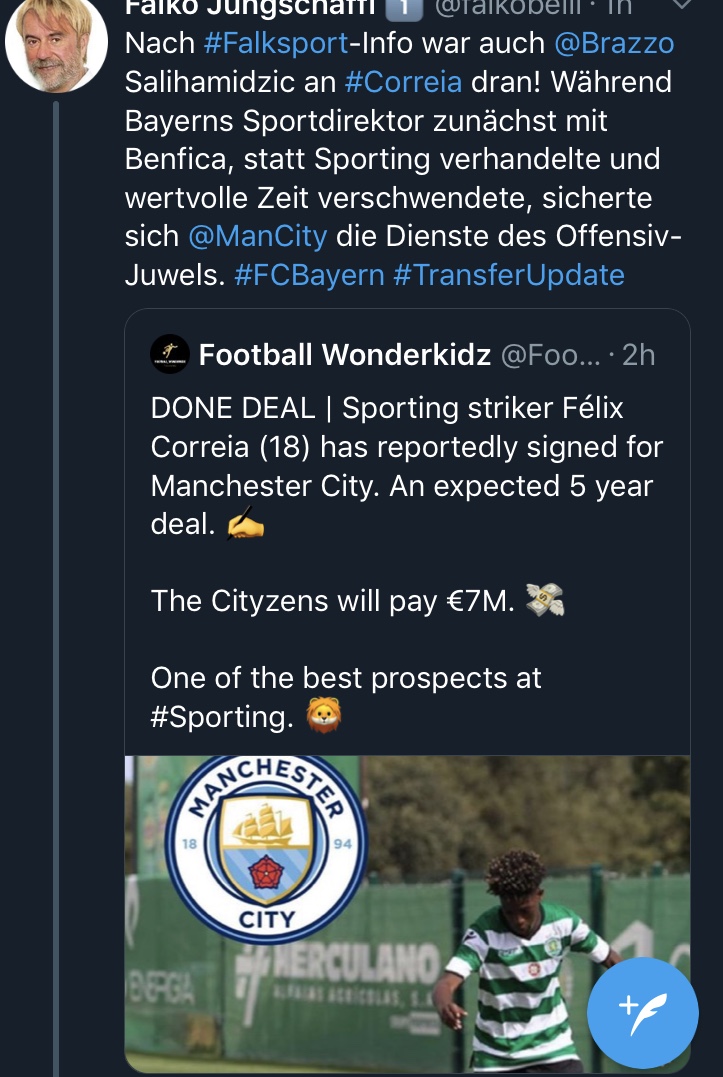Go to the @ManCity profile mention
723x1077 pixels.
tap(257, 236)
